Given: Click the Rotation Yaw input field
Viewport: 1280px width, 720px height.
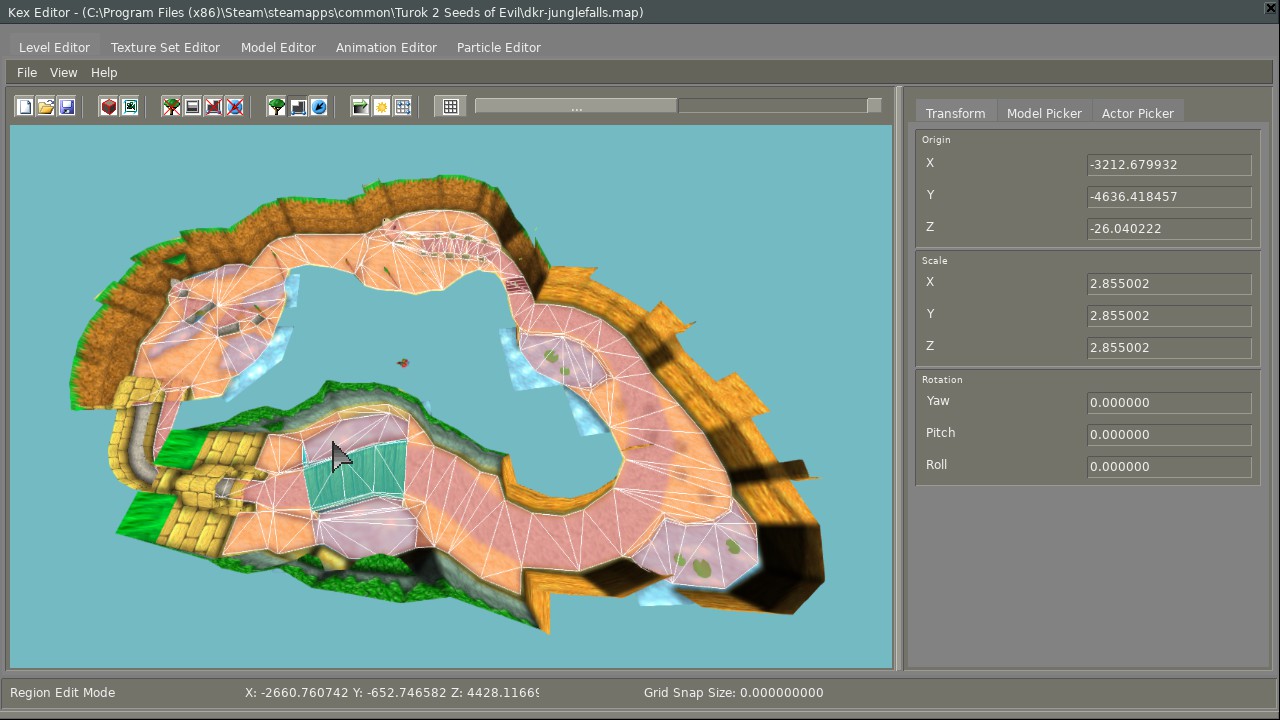Looking at the screenshot, I should pos(1168,403).
